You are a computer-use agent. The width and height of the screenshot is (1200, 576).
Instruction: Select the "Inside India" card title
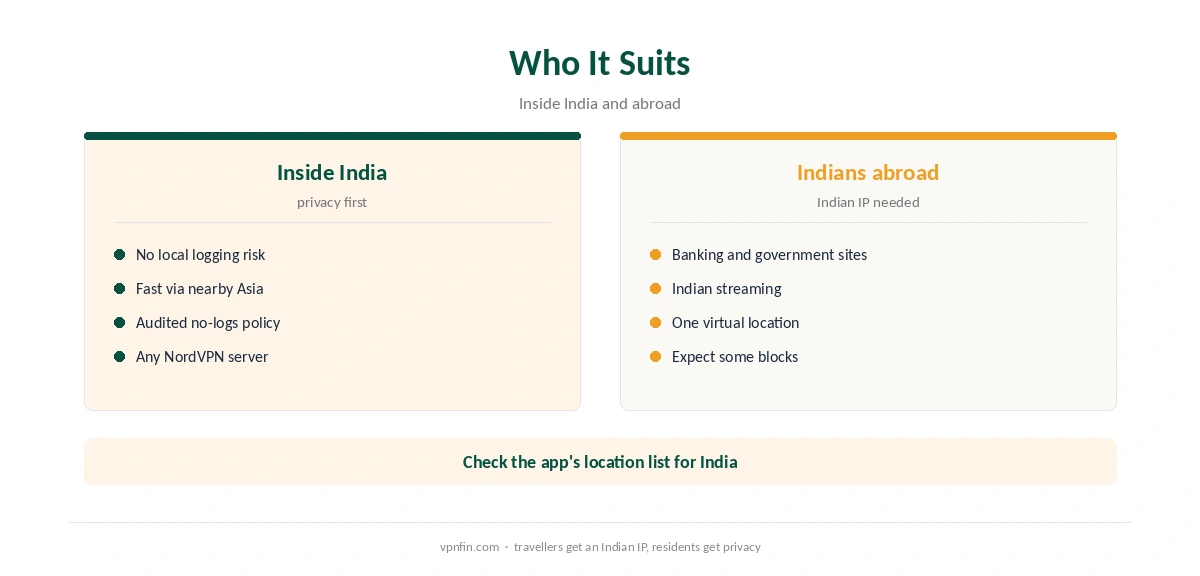pyautogui.click(x=332, y=172)
